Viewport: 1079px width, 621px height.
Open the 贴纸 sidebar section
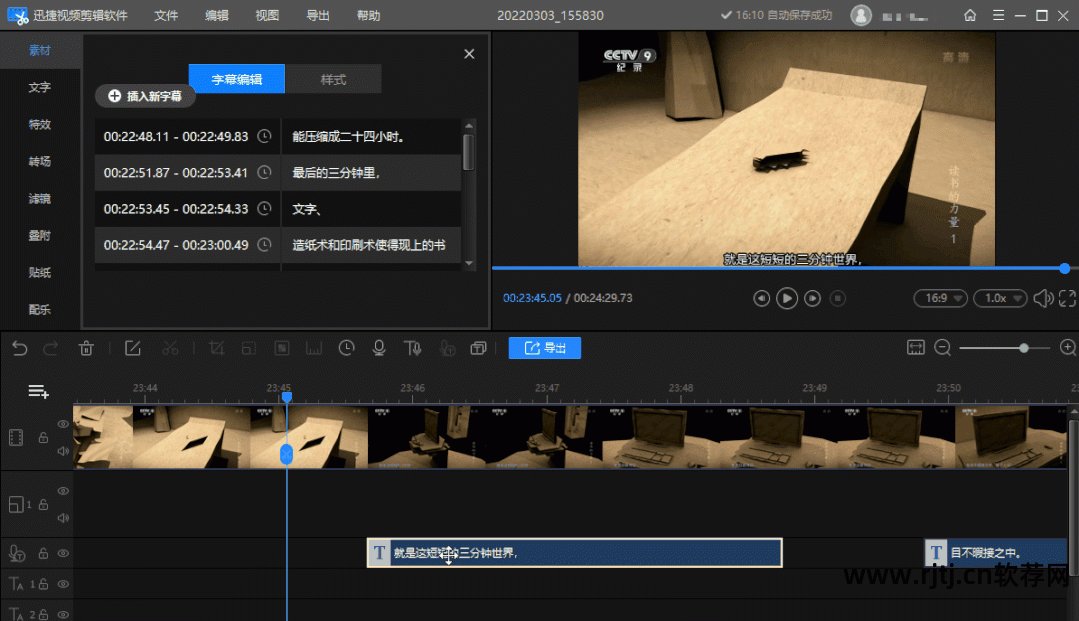(39, 273)
